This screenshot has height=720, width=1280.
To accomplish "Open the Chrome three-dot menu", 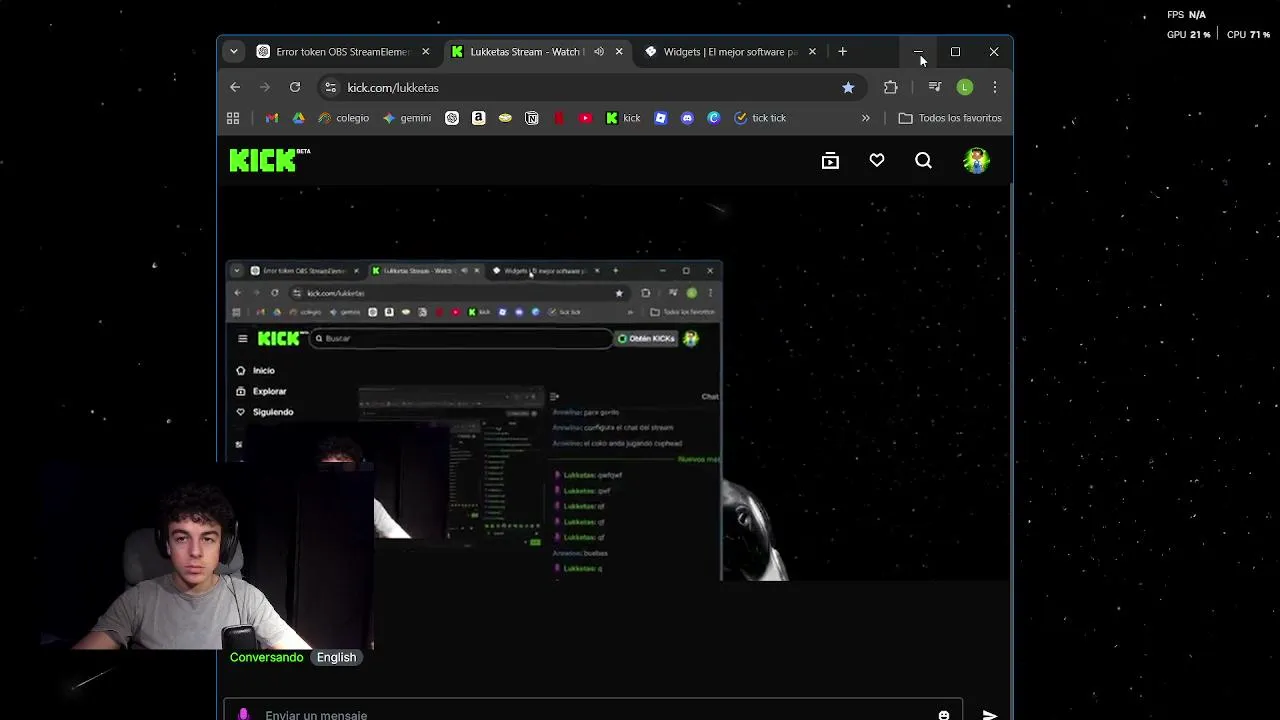I will [x=994, y=88].
